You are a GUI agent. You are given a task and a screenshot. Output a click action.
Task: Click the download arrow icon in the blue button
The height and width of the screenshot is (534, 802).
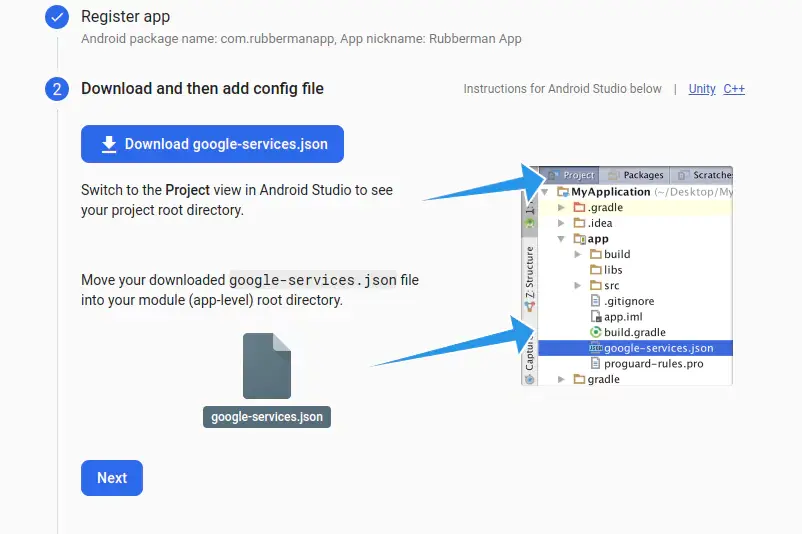[x=108, y=145]
